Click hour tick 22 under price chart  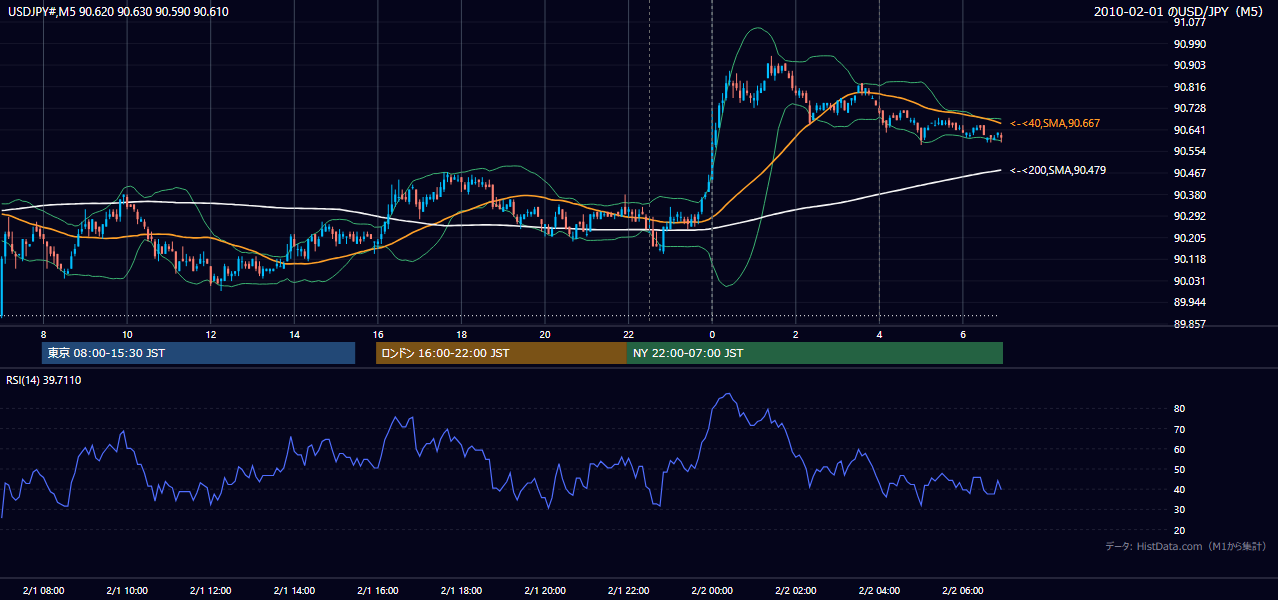click(628, 333)
